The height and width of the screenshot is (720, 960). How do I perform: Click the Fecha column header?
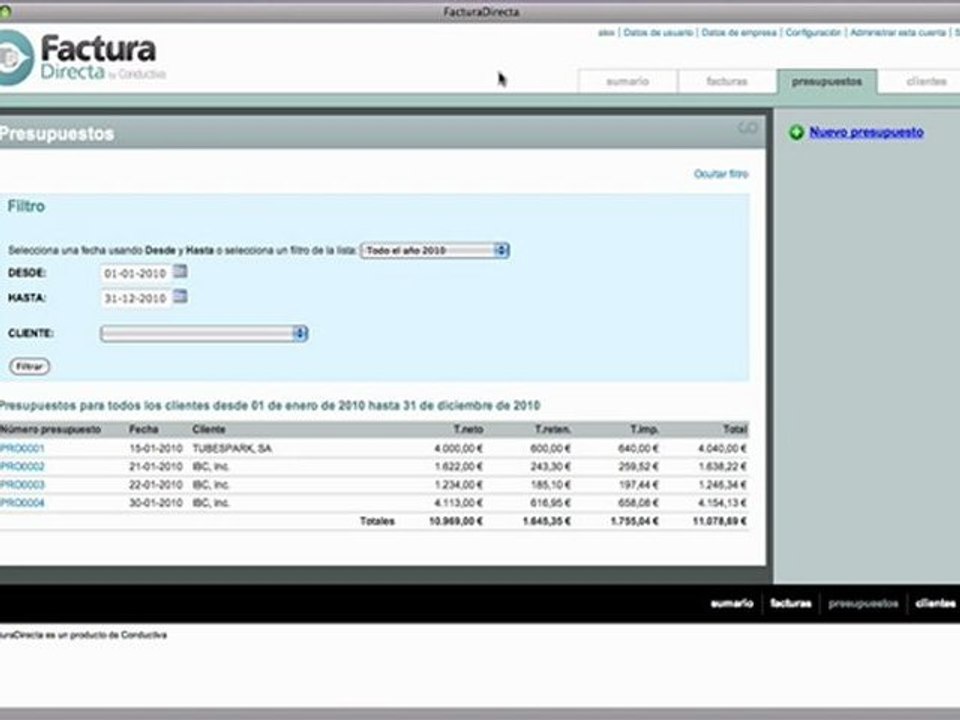pos(144,430)
